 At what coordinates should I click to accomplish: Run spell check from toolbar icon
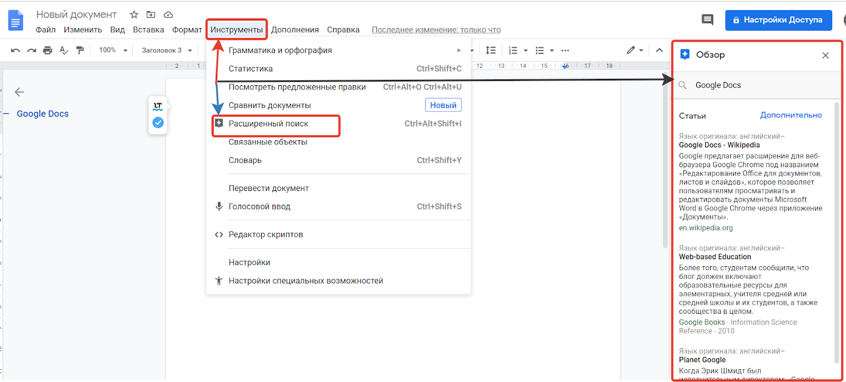(x=64, y=50)
